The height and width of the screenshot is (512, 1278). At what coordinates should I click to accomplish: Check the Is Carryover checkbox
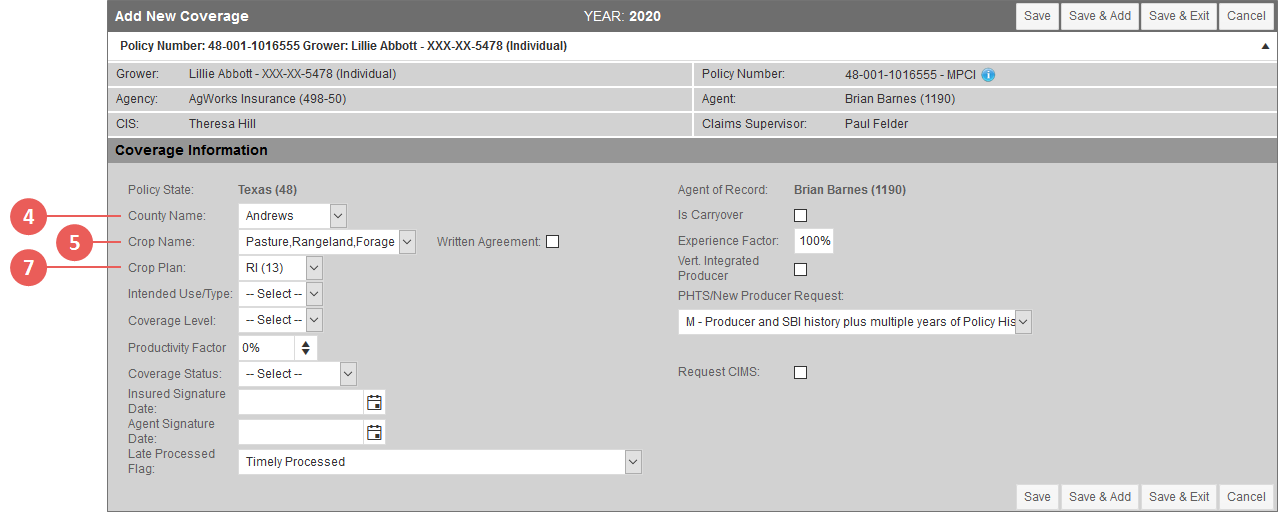click(800, 215)
